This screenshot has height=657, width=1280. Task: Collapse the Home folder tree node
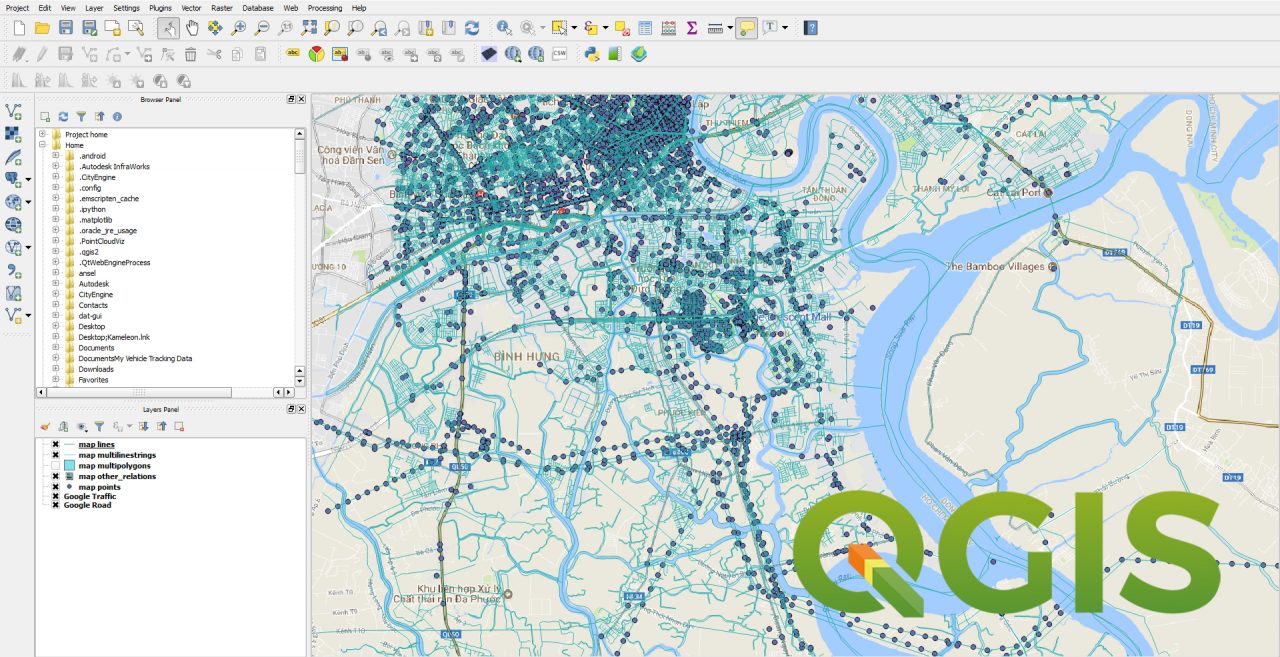coord(43,145)
